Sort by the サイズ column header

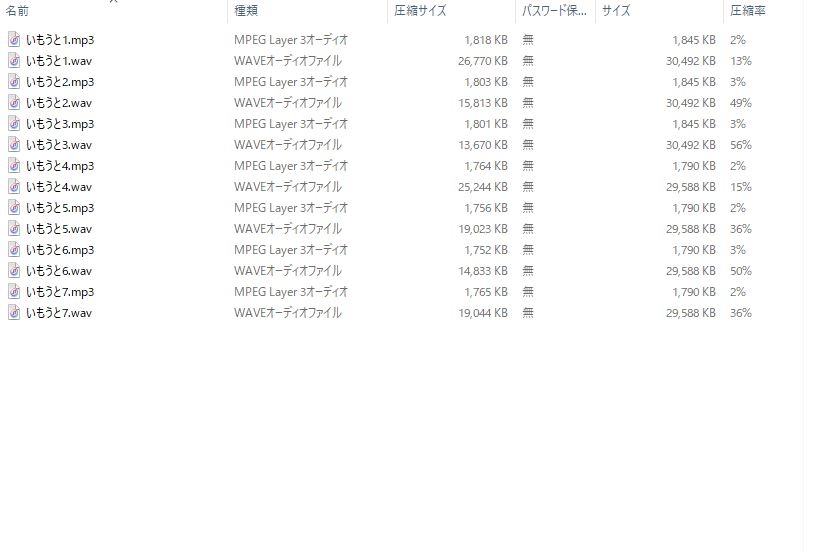[616, 11]
